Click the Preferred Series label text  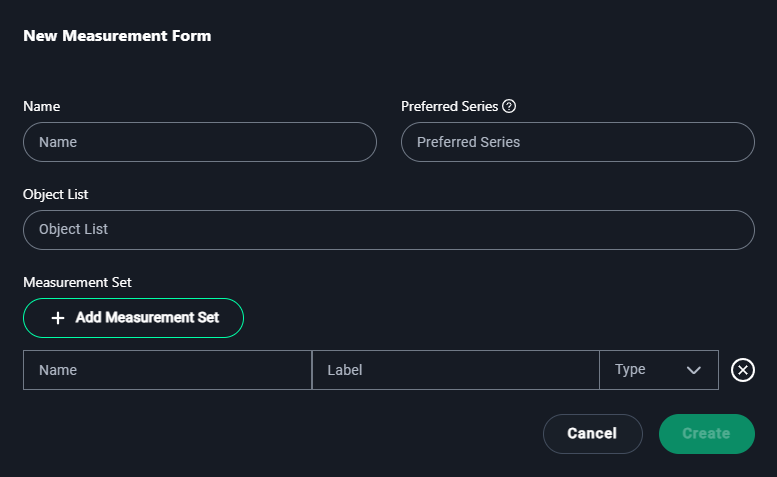coord(449,106)
